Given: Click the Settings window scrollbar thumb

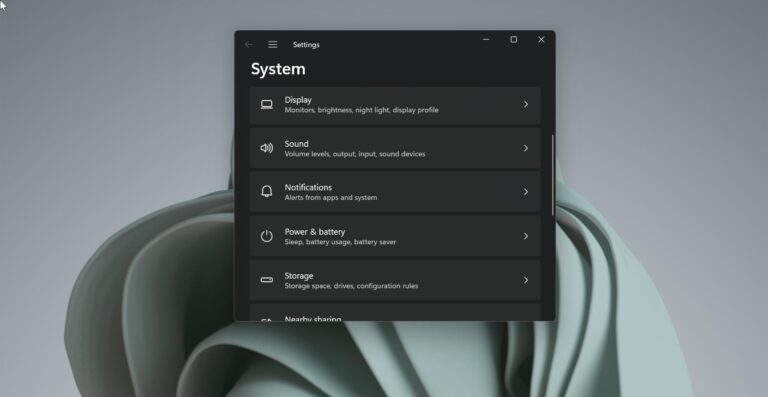Looking at the screenshot, I should [x=553, y=175].
